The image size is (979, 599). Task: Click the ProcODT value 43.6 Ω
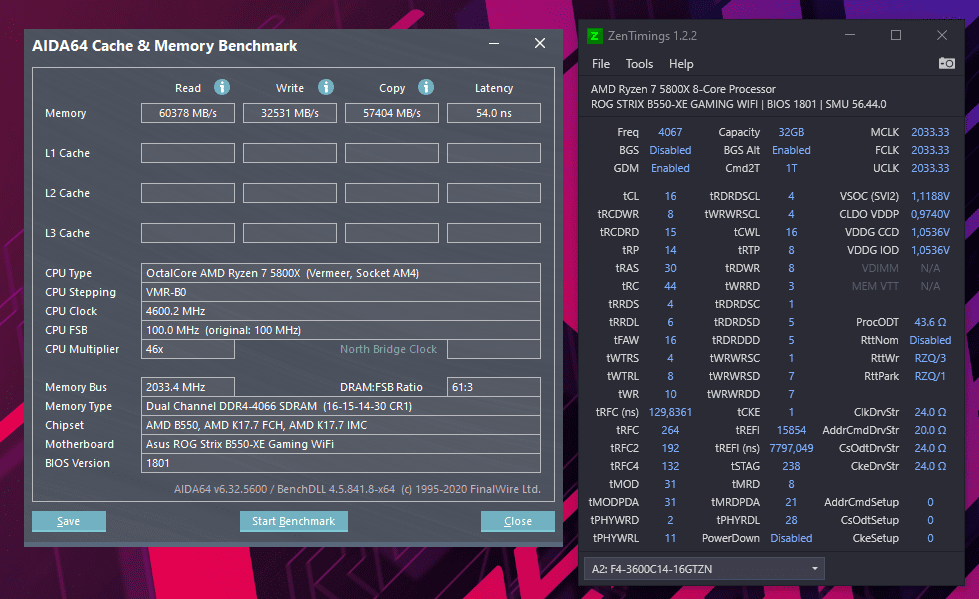click(930, 322)
